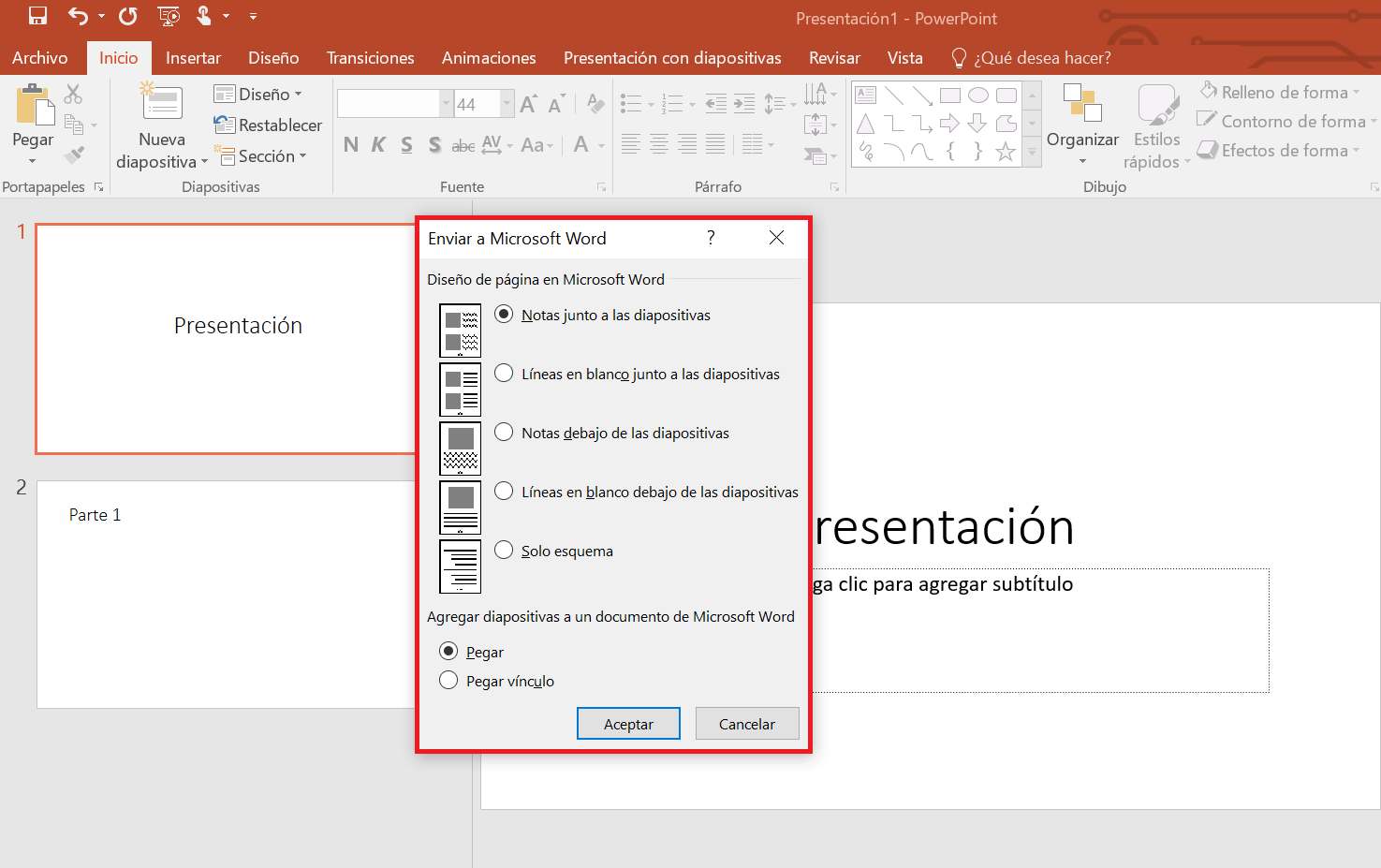Click the Cancelar button
The image size is (1381, 868).
click(747, 724)
